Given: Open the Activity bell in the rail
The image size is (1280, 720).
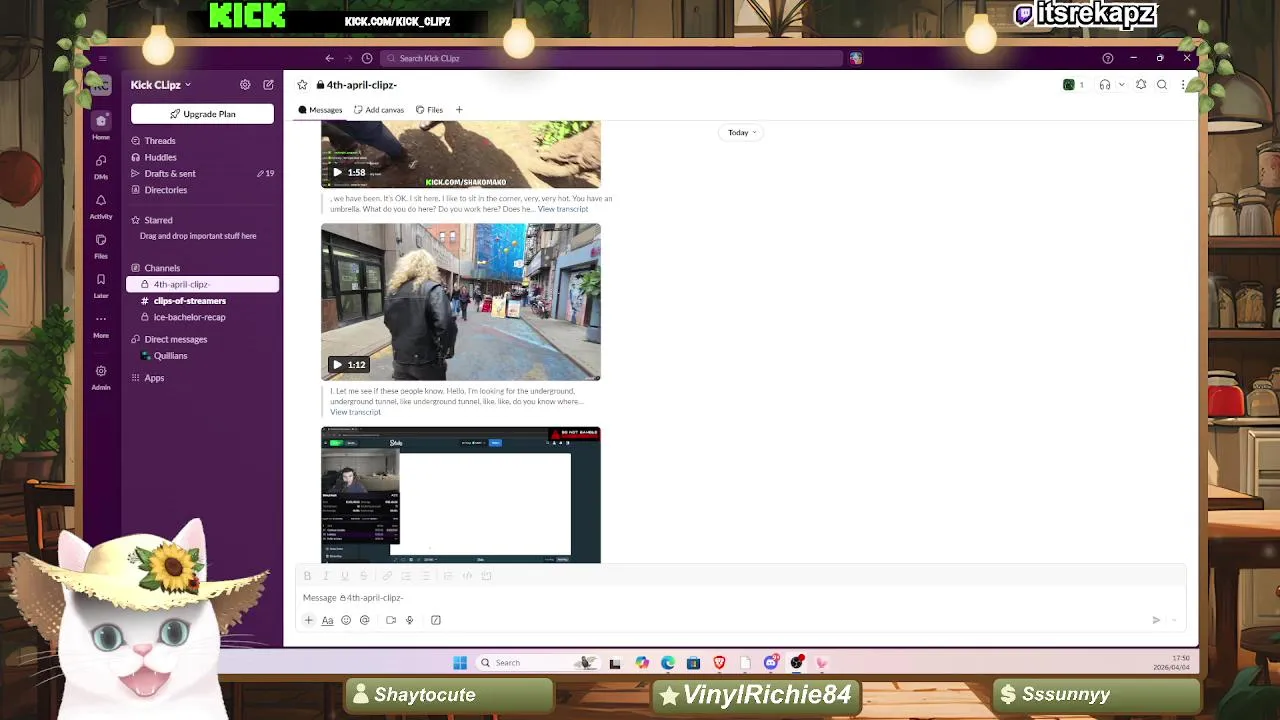Looking at the screenshot, I should point(101,206).
